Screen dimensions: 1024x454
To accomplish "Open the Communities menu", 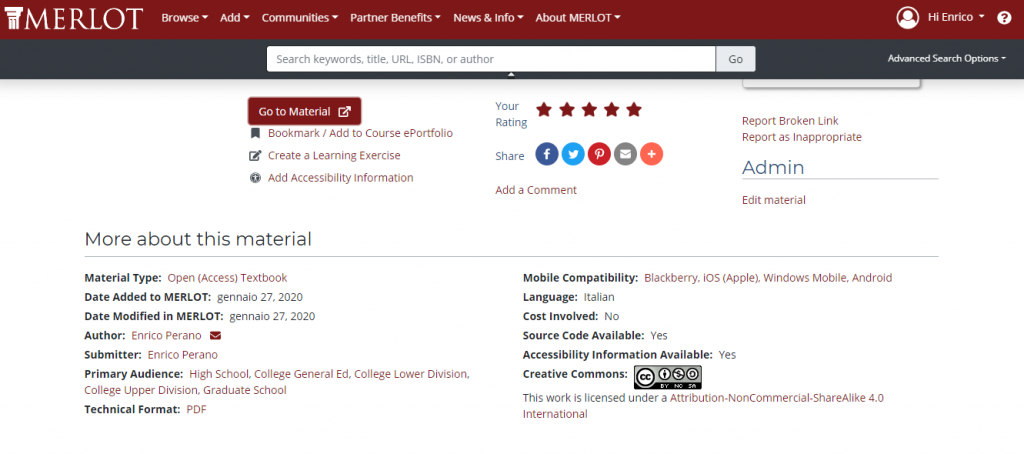I will [x=299, y=18].
